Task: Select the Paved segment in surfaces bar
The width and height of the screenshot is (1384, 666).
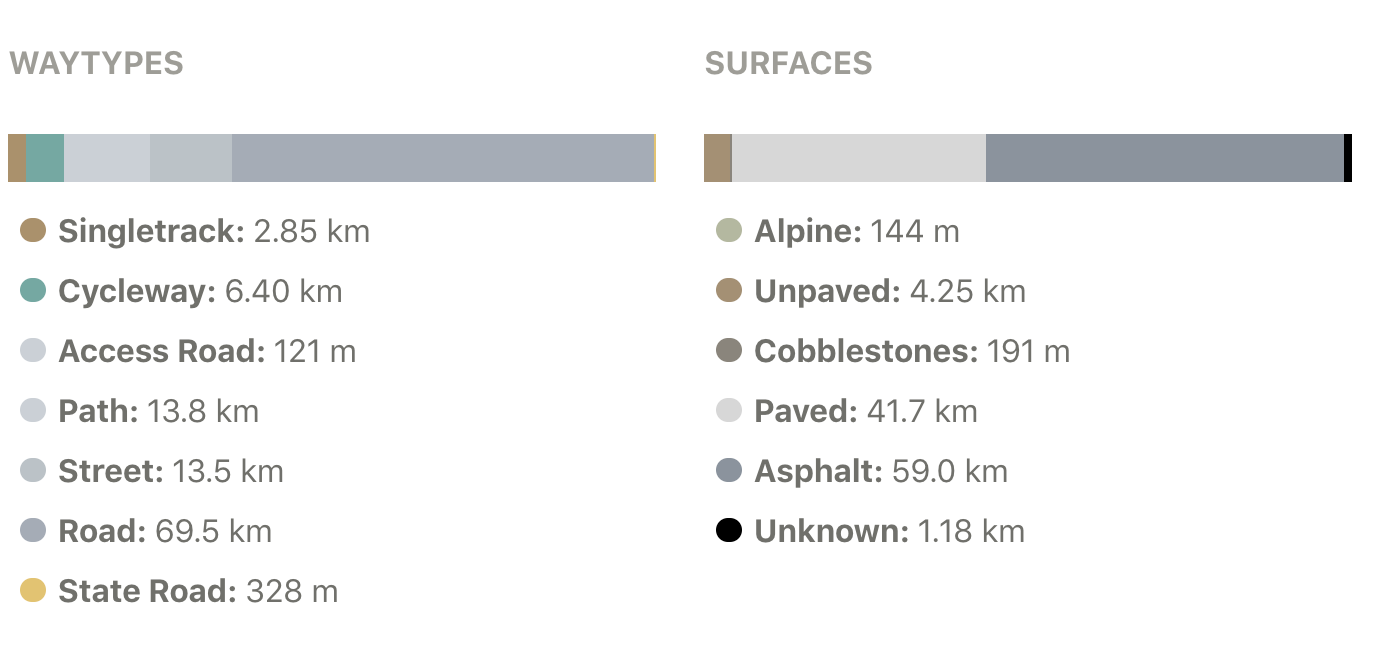Action: [859, 158]
